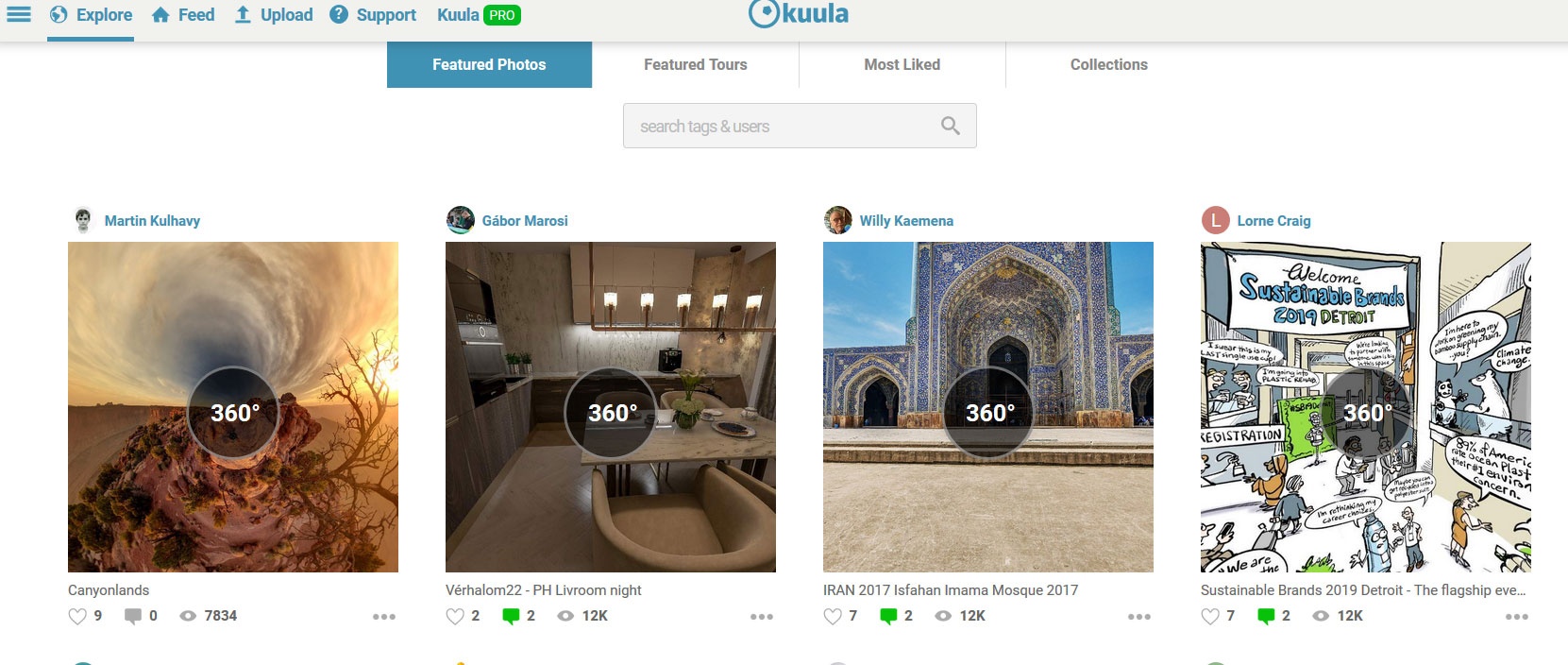The image size is (1568, 665).
Task: Open Martin Kulhavy's profile link
Action: tap(152, 221)
